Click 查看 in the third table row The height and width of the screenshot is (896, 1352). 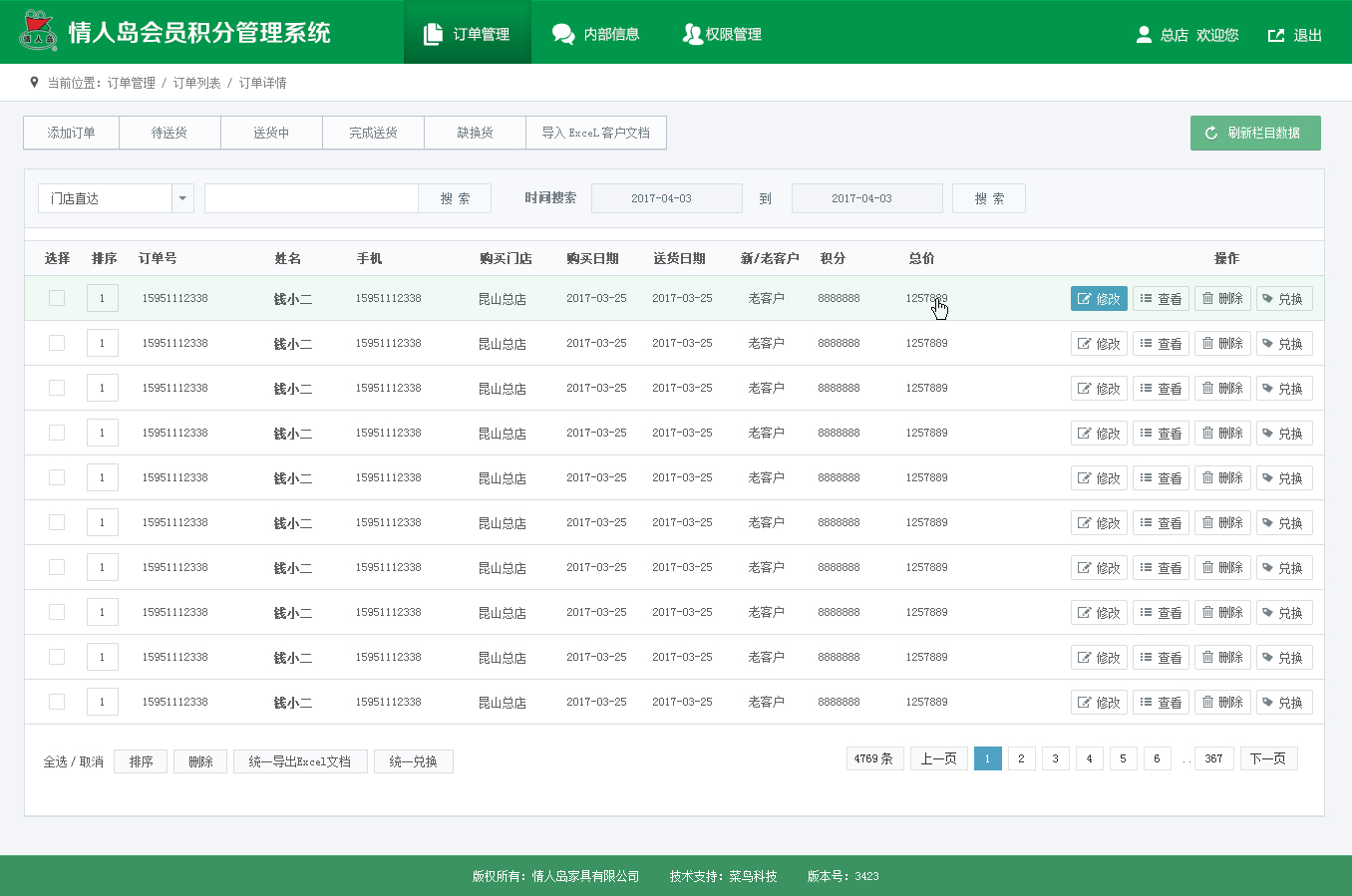tap(1161, 389)
